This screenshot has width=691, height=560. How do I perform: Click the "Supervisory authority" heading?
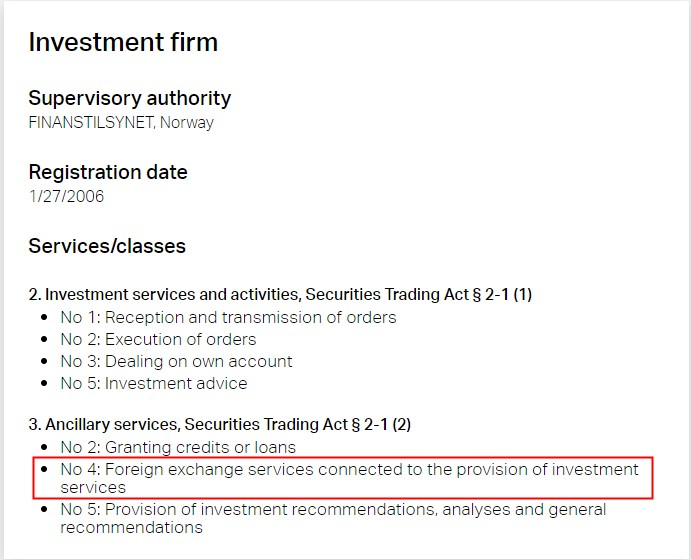[129, 98]
